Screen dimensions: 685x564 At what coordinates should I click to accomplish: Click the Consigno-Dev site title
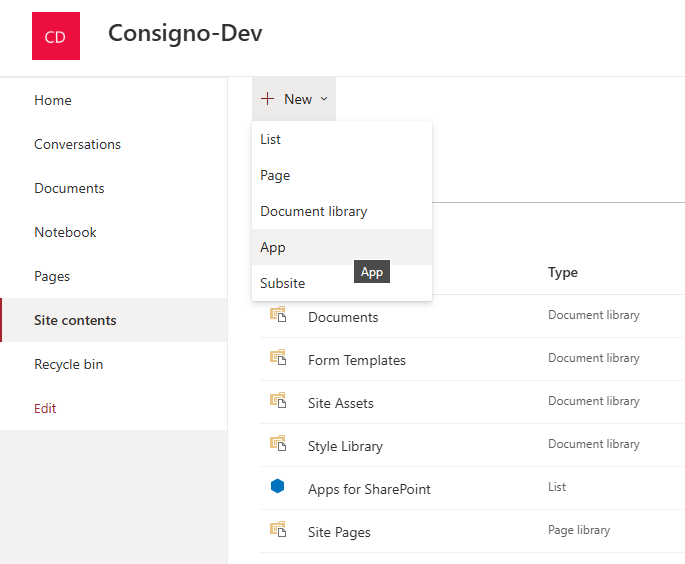coord(185,33)
